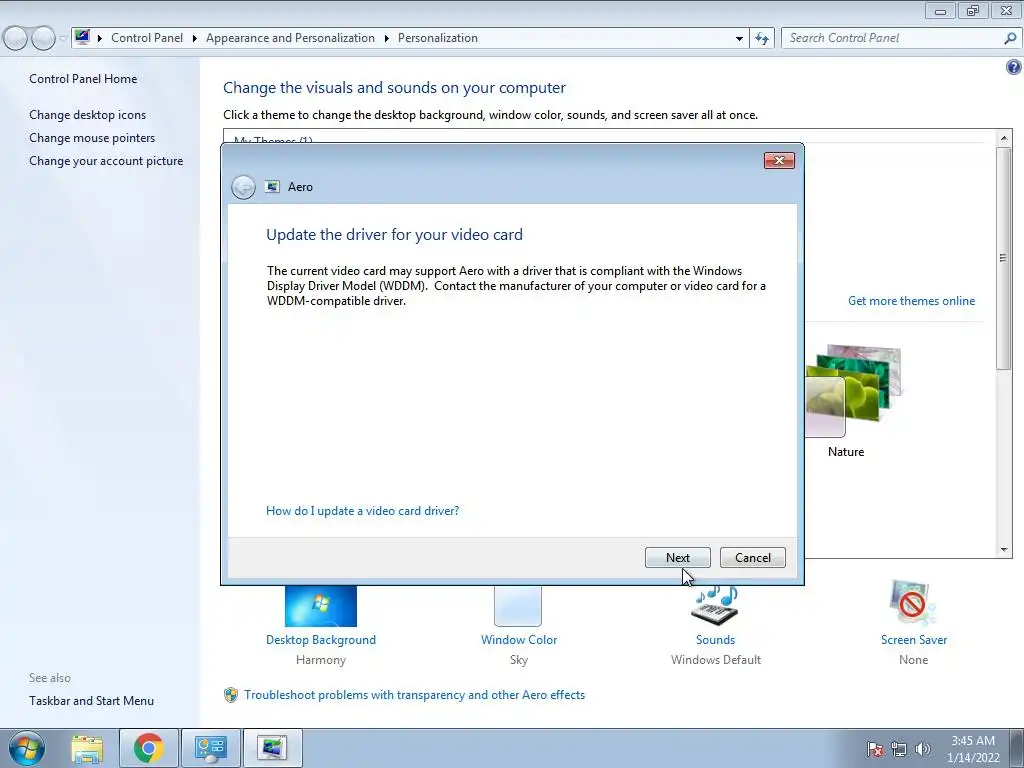The width and height of the screenshot is (1024, 768).
Task: Click the address bar Personalization icon
Action: pyautogui.click(x=82, y=37)
